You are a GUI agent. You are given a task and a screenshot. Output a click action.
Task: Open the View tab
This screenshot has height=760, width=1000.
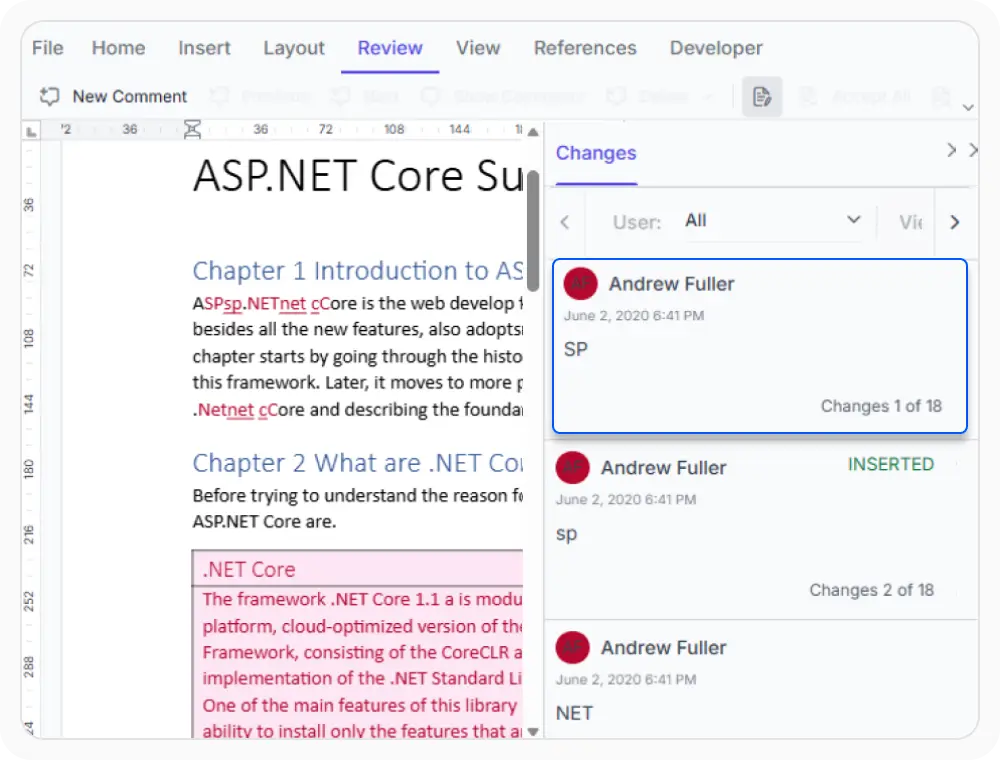pos(478,48)
